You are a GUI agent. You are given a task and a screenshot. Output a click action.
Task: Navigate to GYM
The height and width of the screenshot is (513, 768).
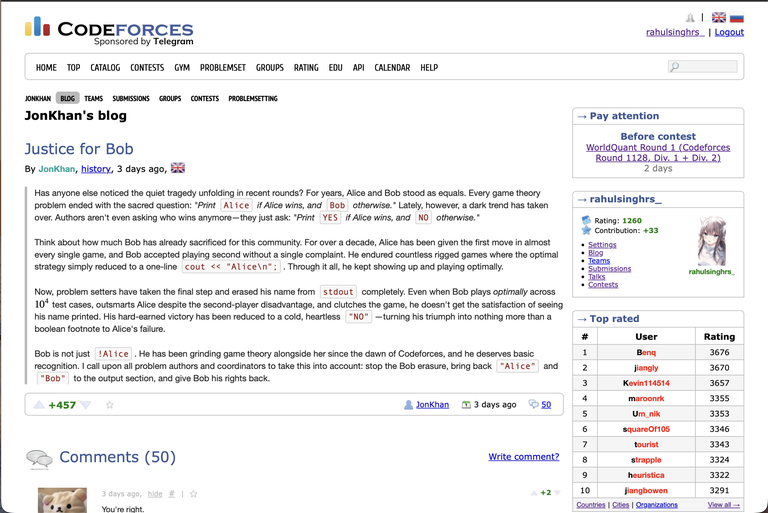pyautogui.click(x=182, y=68)
